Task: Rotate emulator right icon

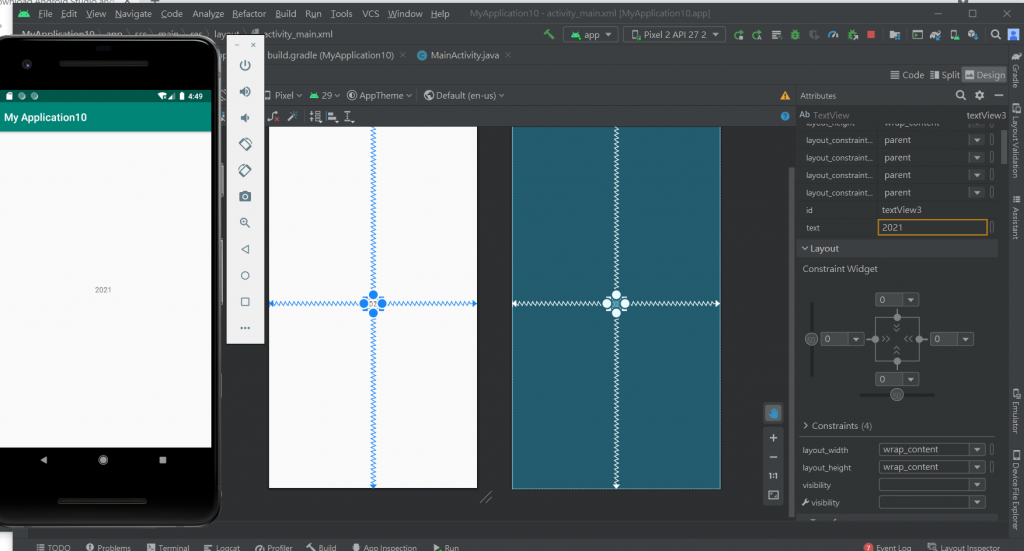Action: point(245,170)
